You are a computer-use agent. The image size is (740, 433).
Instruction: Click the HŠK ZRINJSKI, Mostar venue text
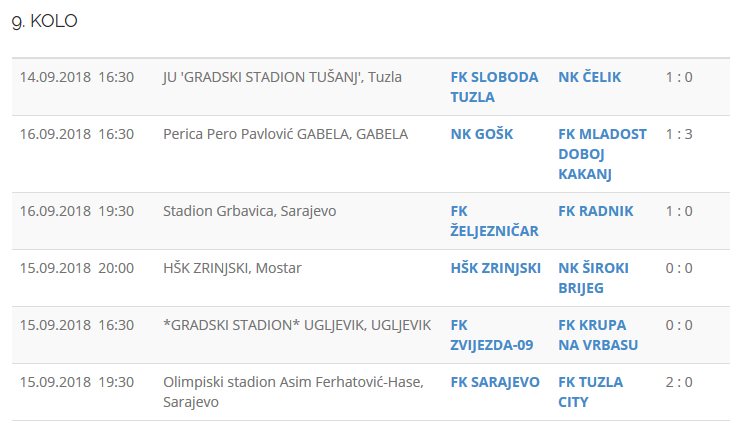coord(232,268)
